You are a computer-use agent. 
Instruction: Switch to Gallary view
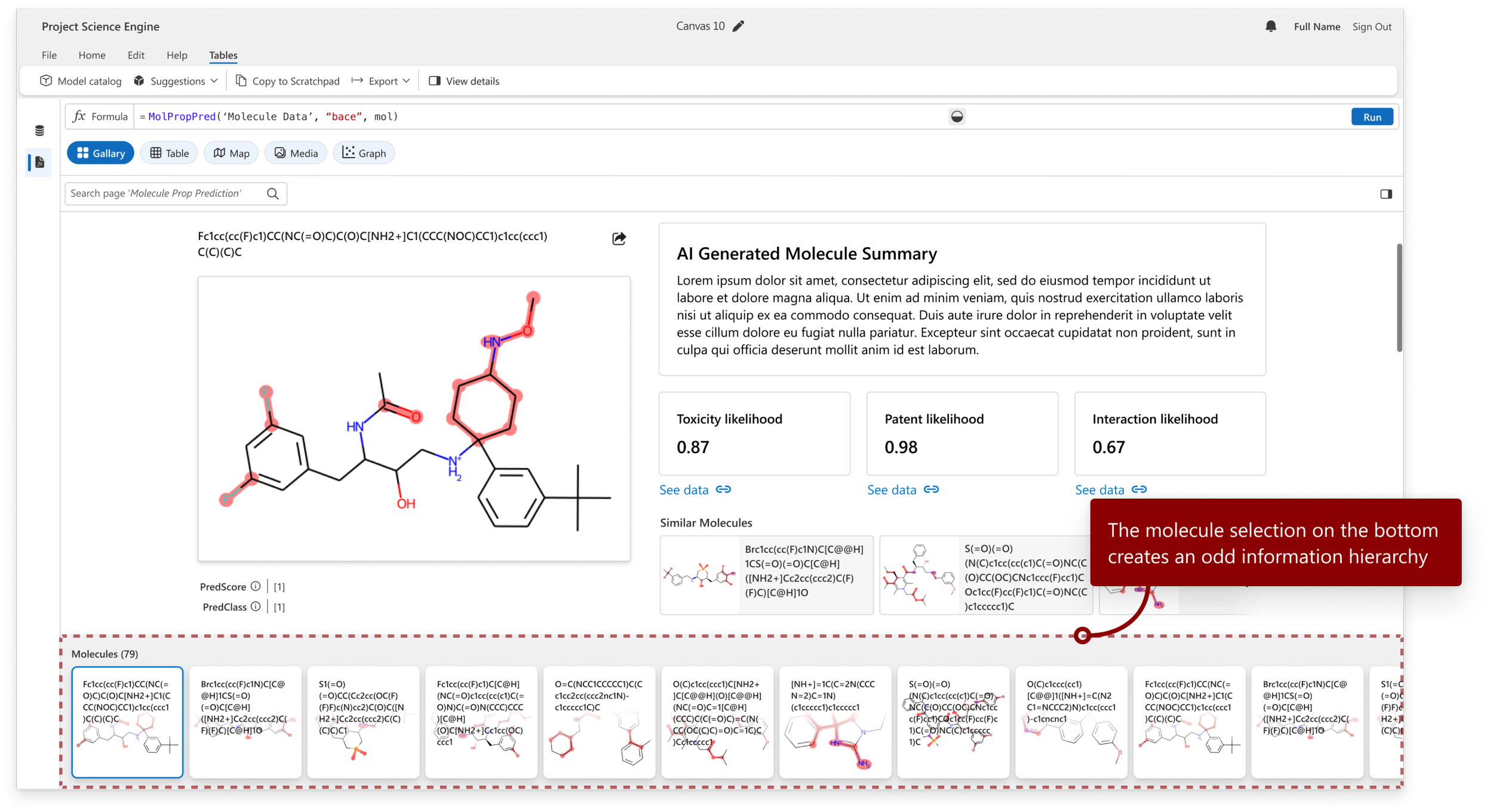(100, 153)
